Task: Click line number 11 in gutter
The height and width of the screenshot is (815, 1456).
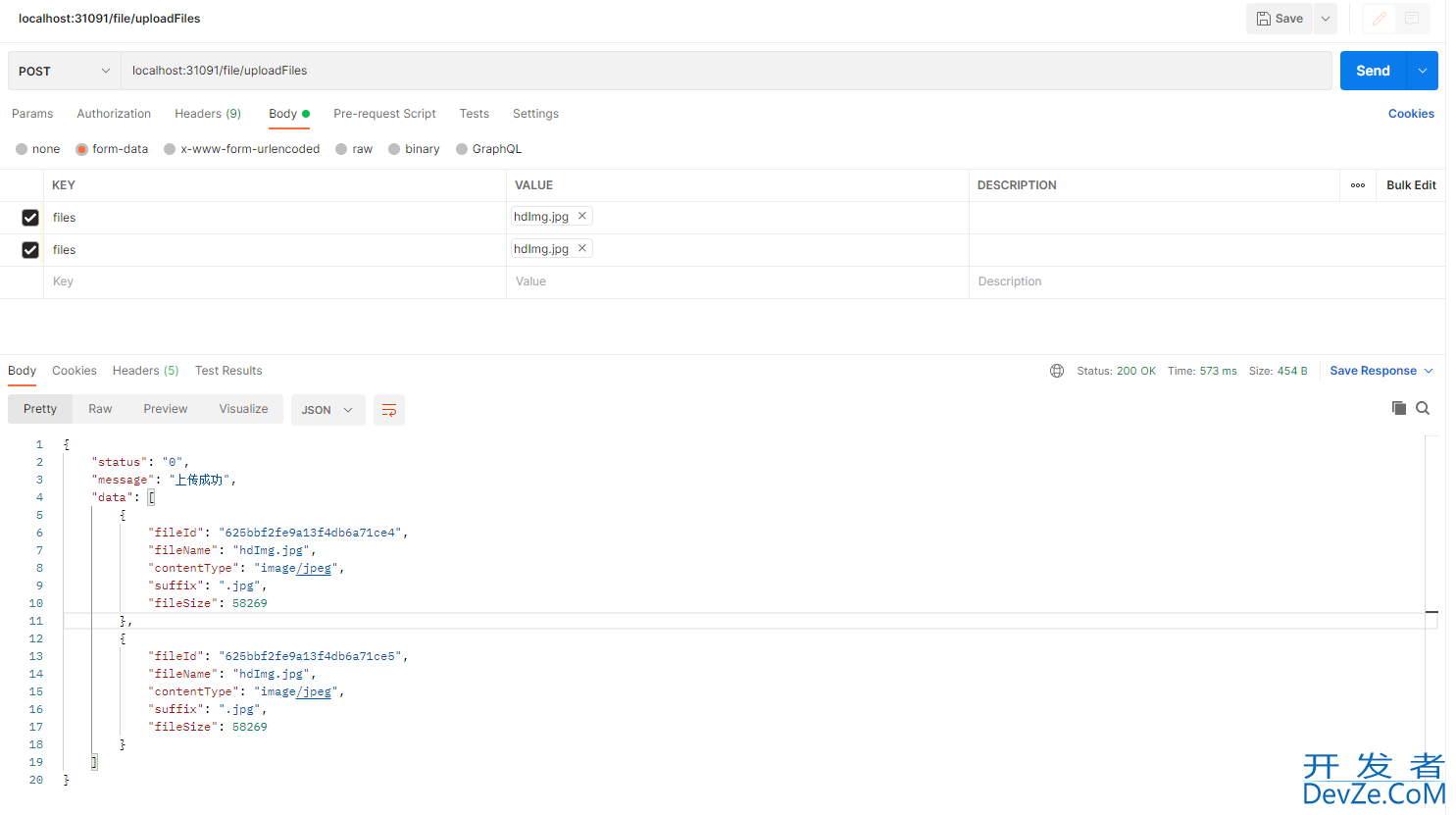Action: tap(35, 621)
